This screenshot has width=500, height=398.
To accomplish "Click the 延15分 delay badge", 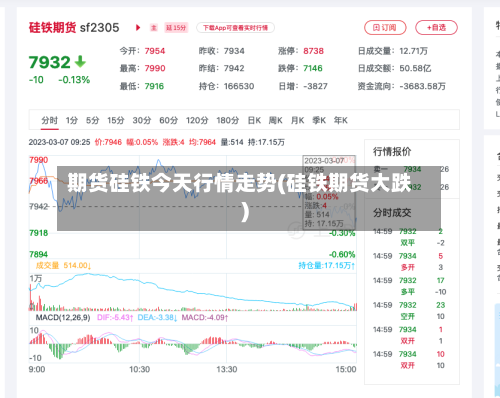I will coord(176,28).
